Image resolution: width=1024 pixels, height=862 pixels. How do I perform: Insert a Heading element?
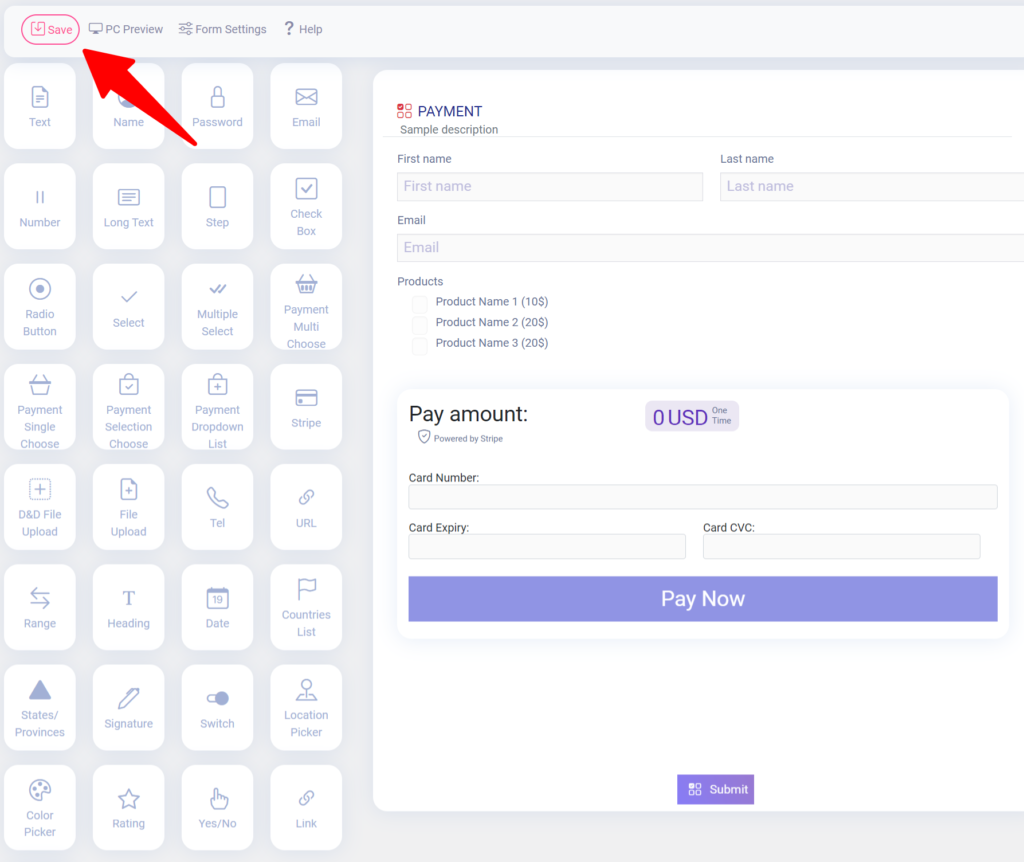tap(129, 607)
